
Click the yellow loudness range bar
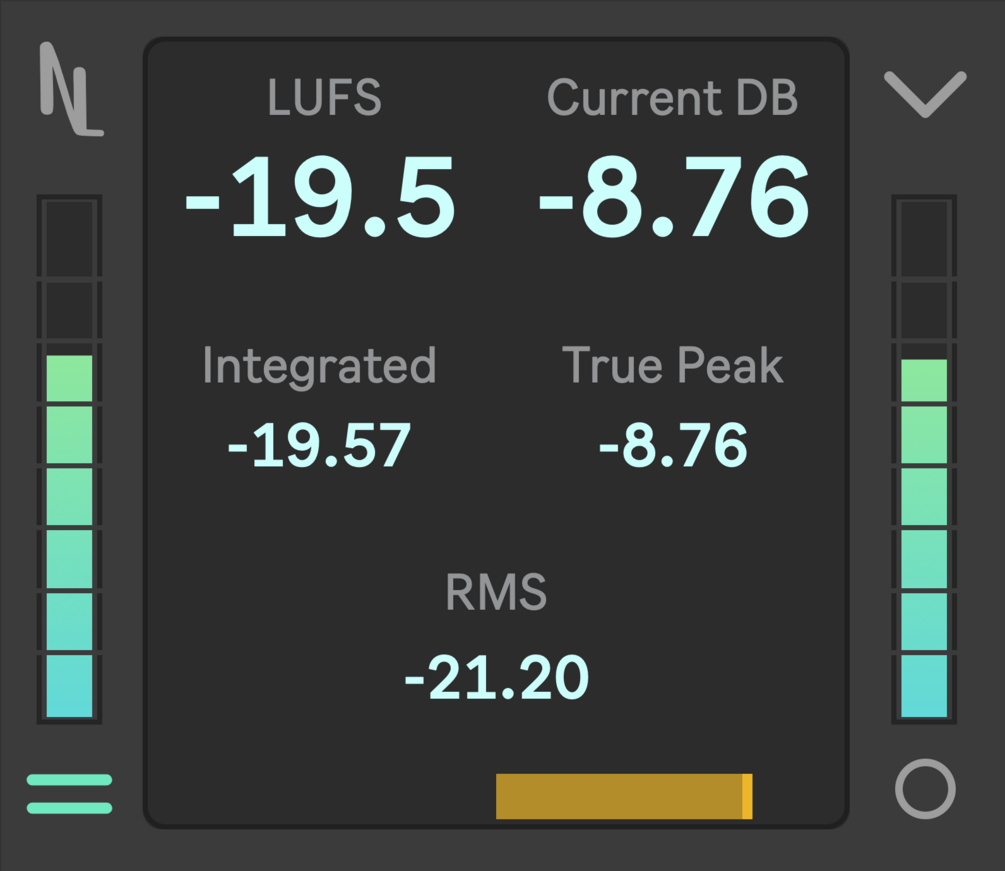point(620,796)
